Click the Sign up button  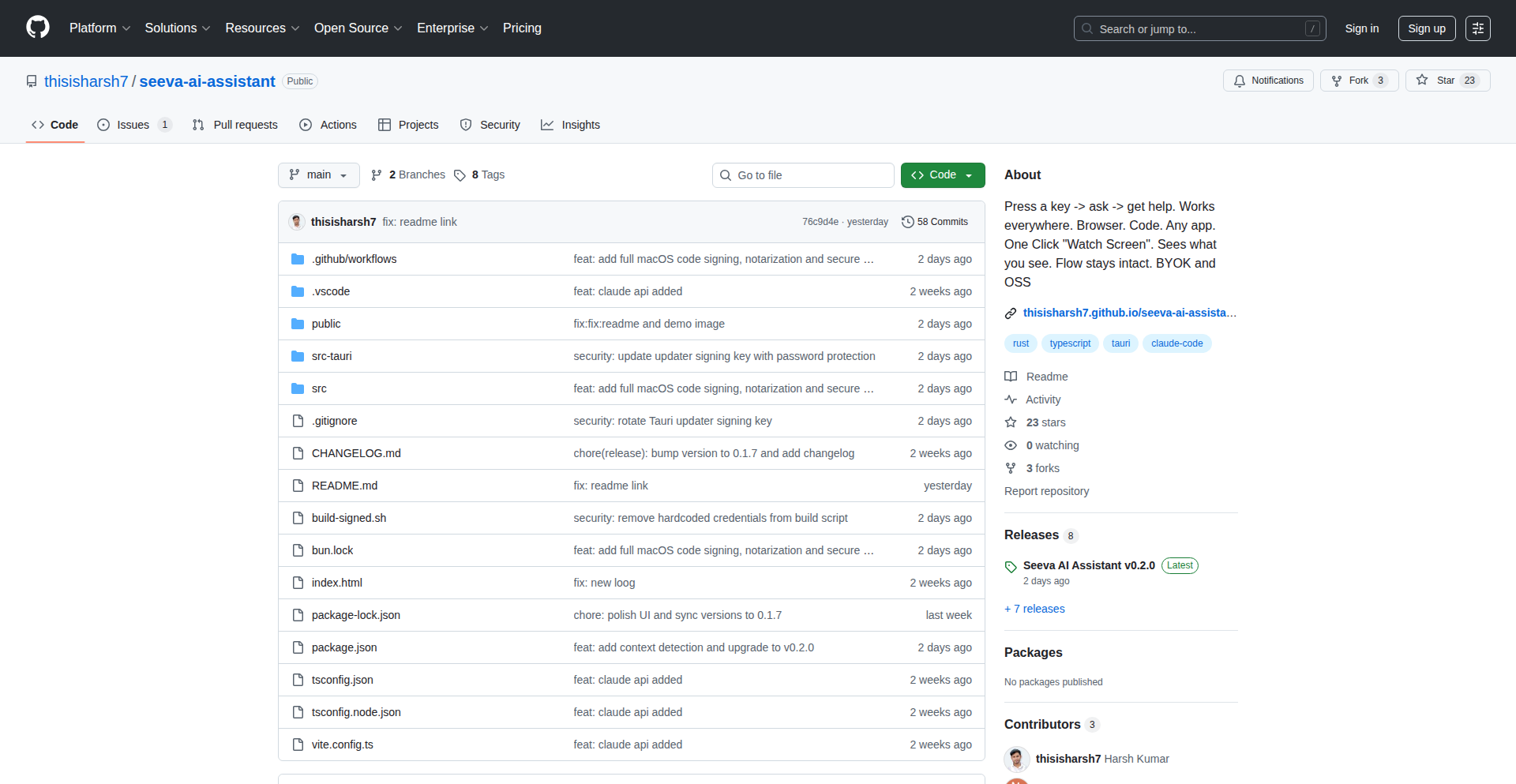pos(1426,28)
